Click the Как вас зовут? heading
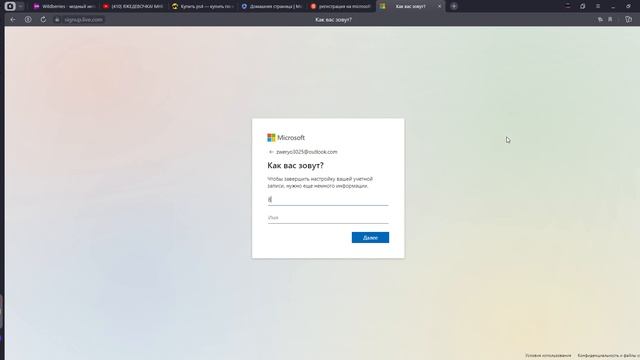The width and height of the screenshot is (640, 360). click(x=296, y=165)
